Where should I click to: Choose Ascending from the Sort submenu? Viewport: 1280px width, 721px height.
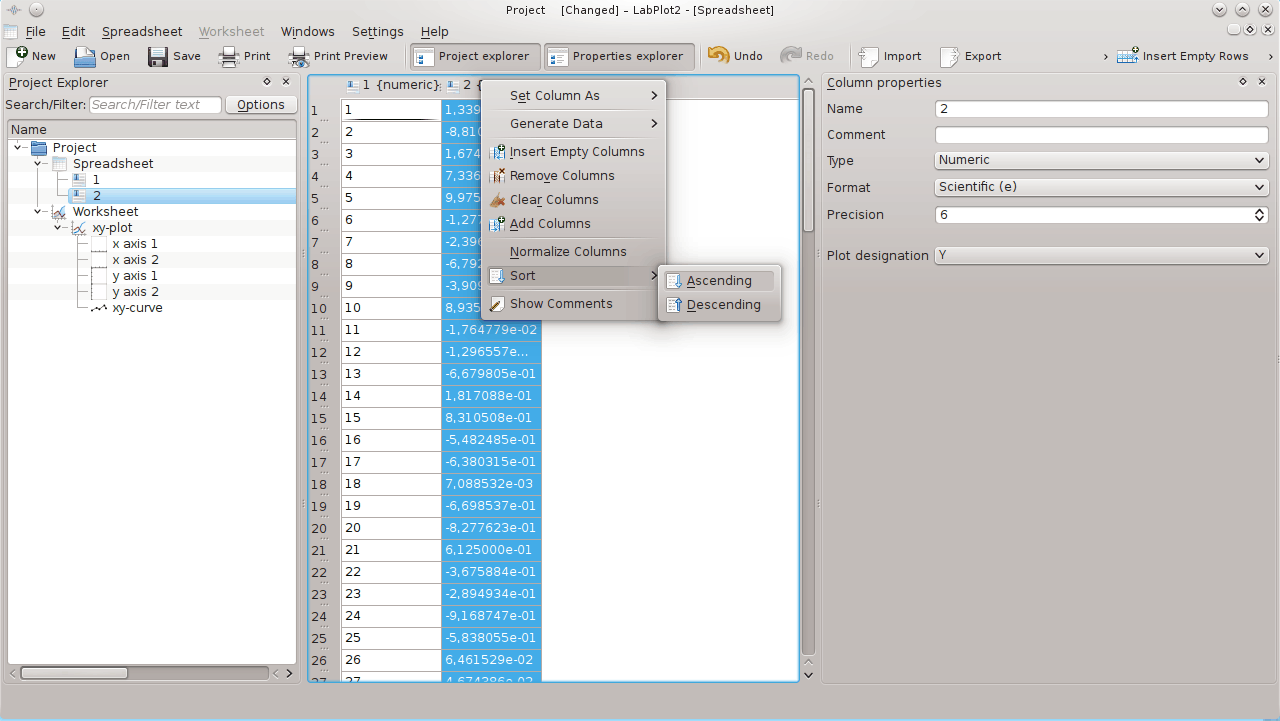(x=718, y=281)
